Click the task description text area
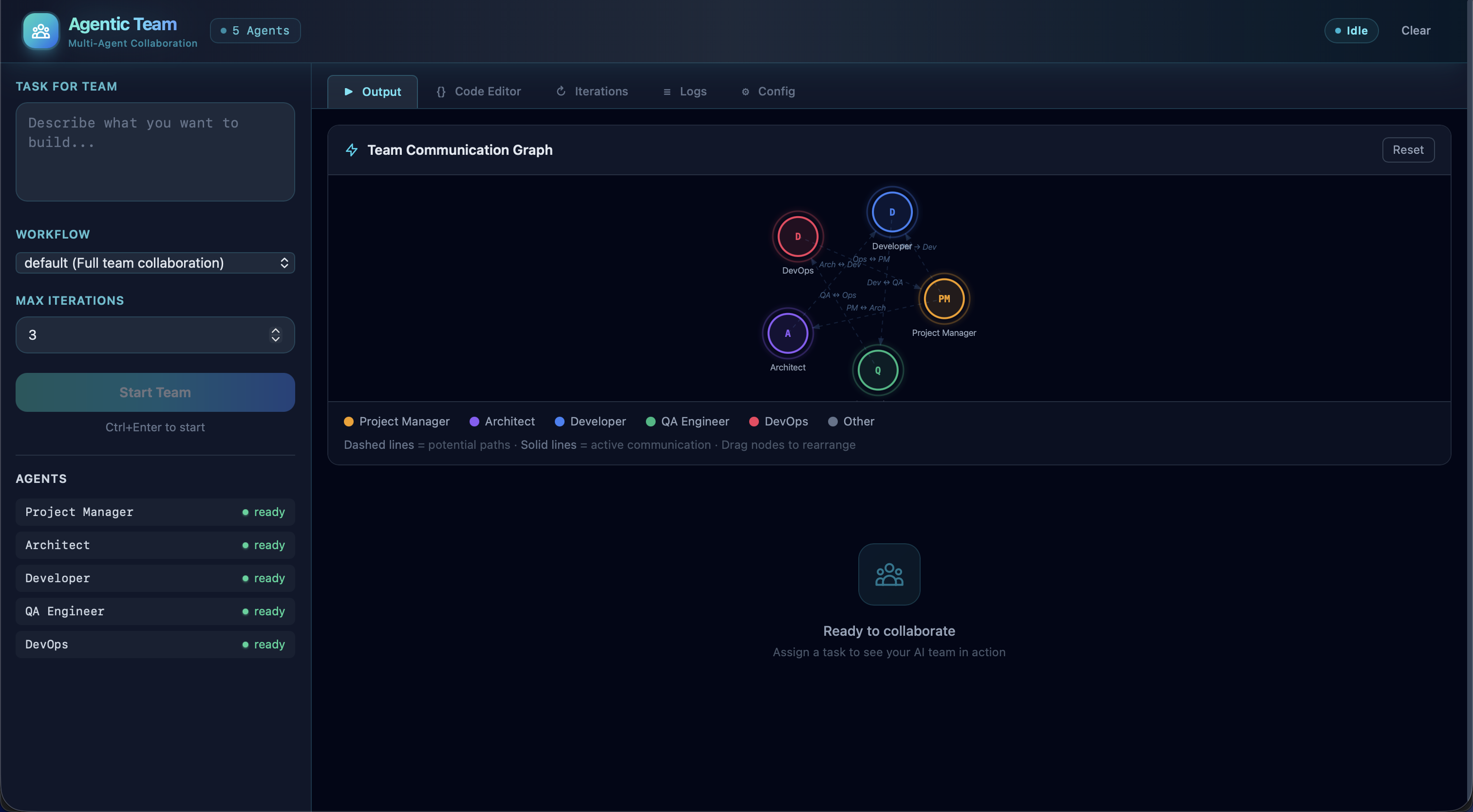1473x812 pixels. (x=154, y=152)
